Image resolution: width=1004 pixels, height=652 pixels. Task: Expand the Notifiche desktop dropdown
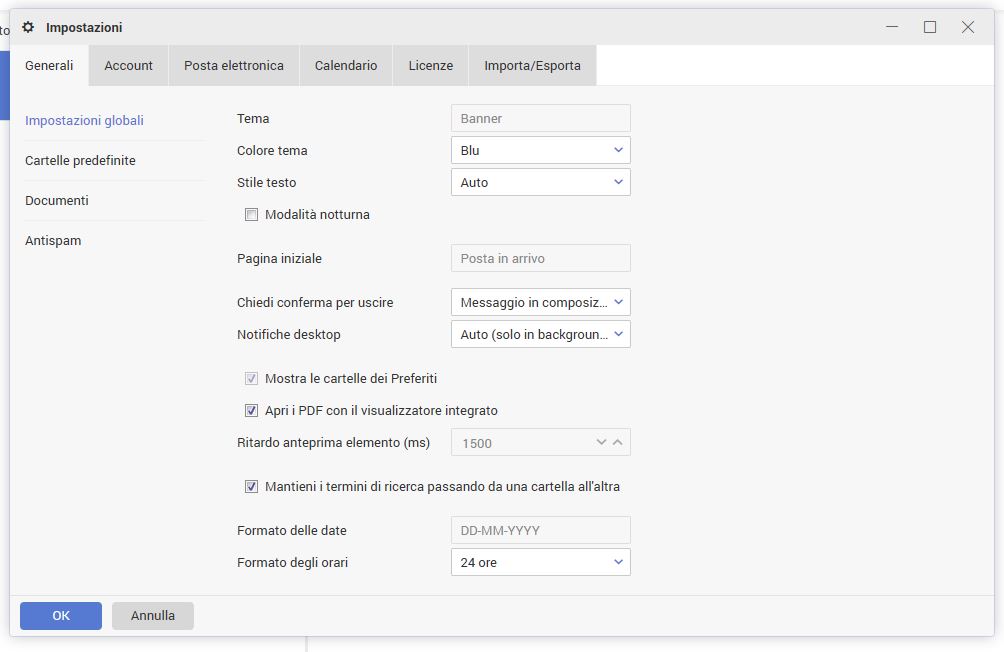coord(540,335)
